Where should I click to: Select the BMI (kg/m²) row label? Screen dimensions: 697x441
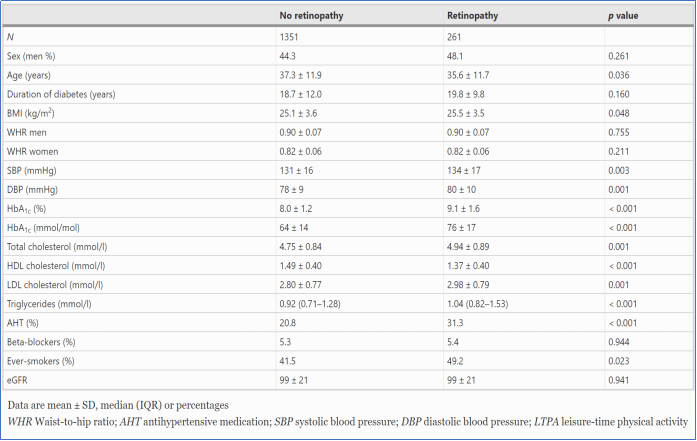[30, 113]
